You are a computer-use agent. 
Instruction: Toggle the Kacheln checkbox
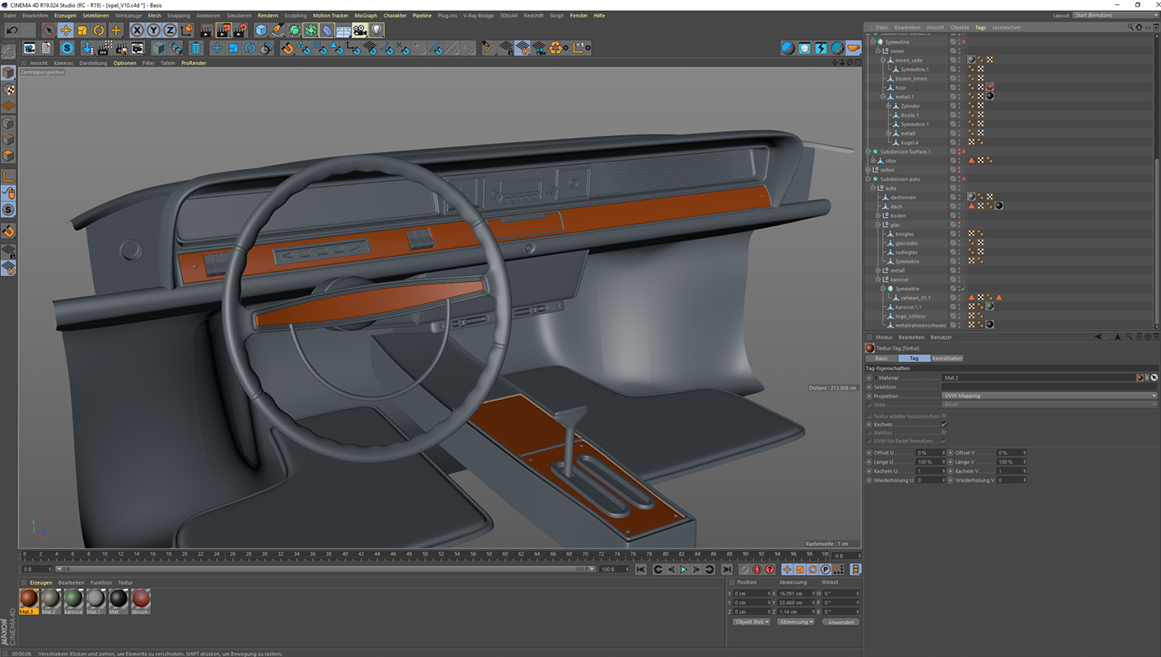click(x=944, y=425)
